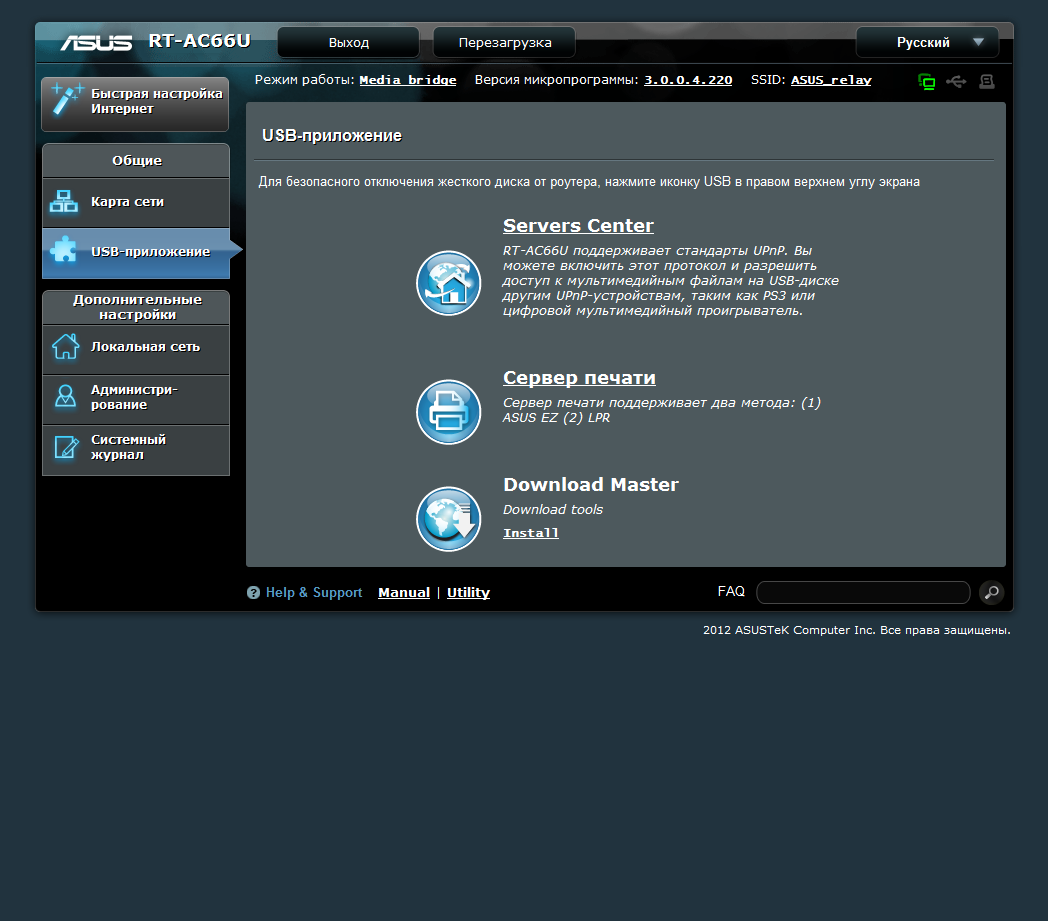Open the Локальная сеть settings

(x=136, y=349)
